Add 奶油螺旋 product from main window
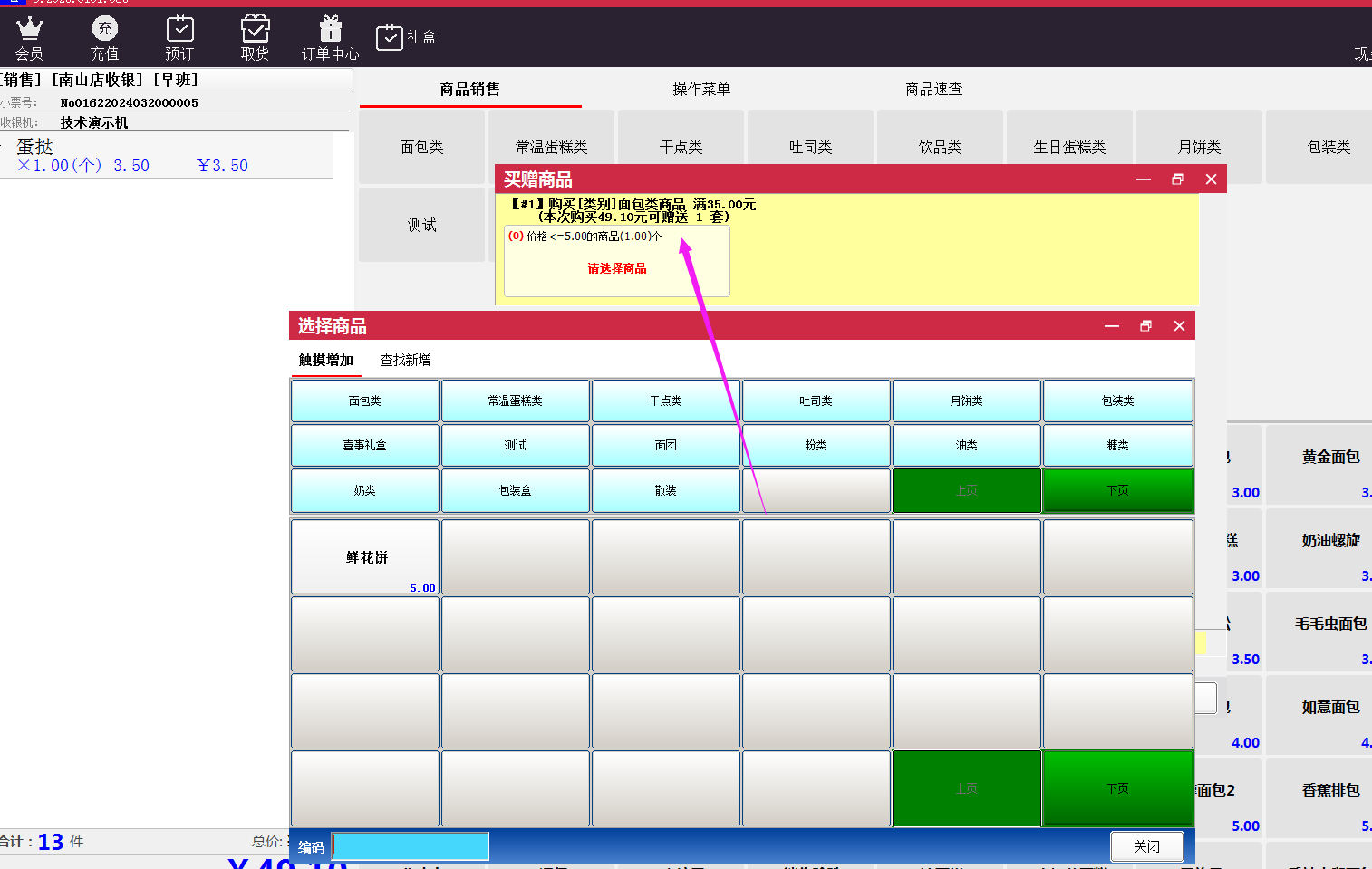 [x=1320, y=547]
